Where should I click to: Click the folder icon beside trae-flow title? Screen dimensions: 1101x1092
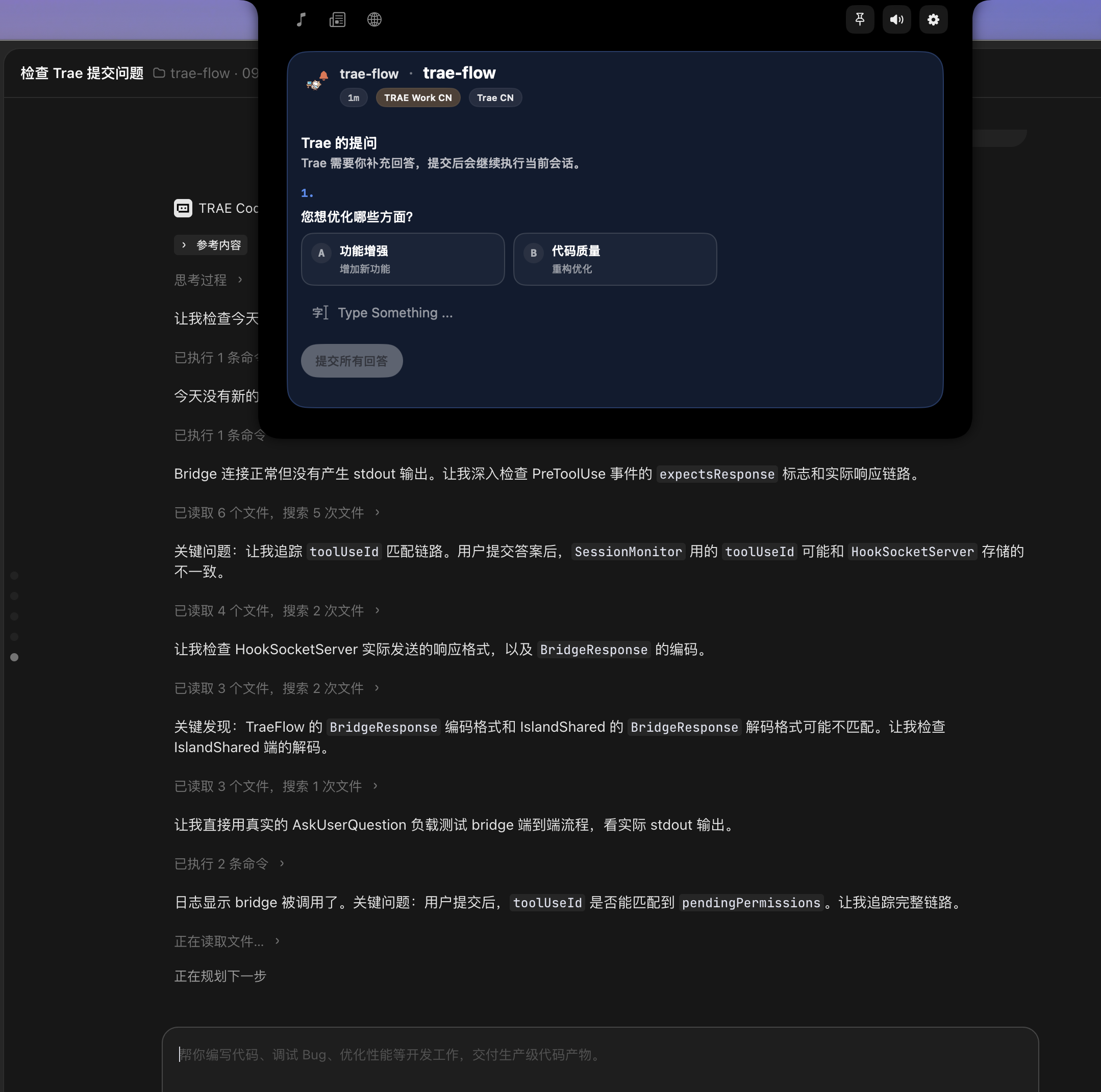pos(159,73)
